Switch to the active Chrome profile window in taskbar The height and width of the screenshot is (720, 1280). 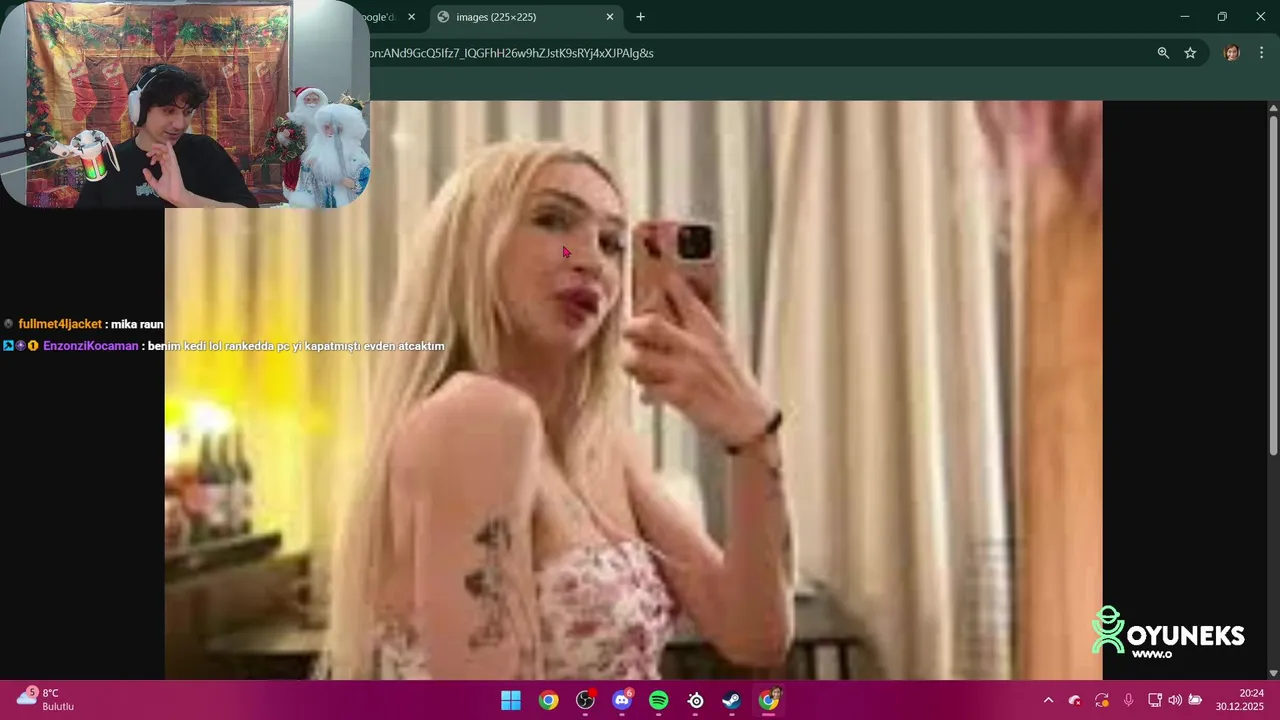click(769, 700)
